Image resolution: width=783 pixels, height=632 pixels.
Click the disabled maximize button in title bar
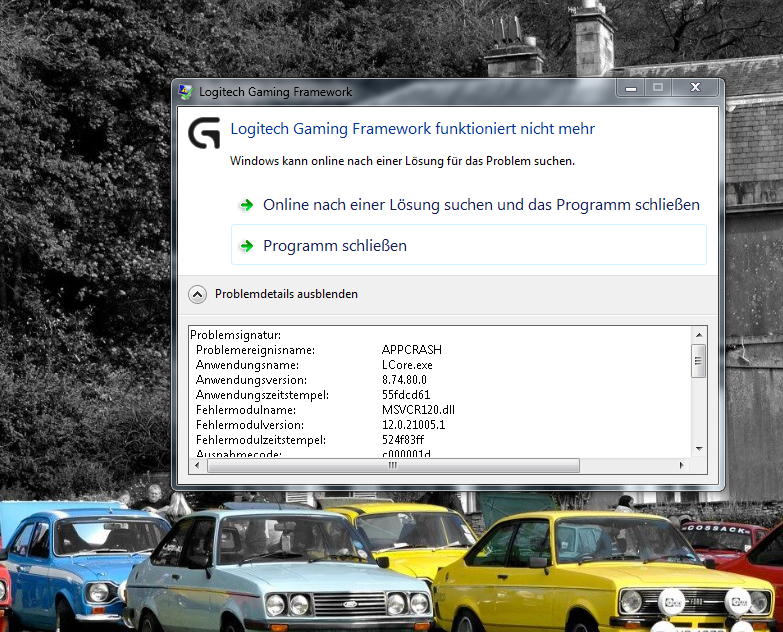(658, 88)
